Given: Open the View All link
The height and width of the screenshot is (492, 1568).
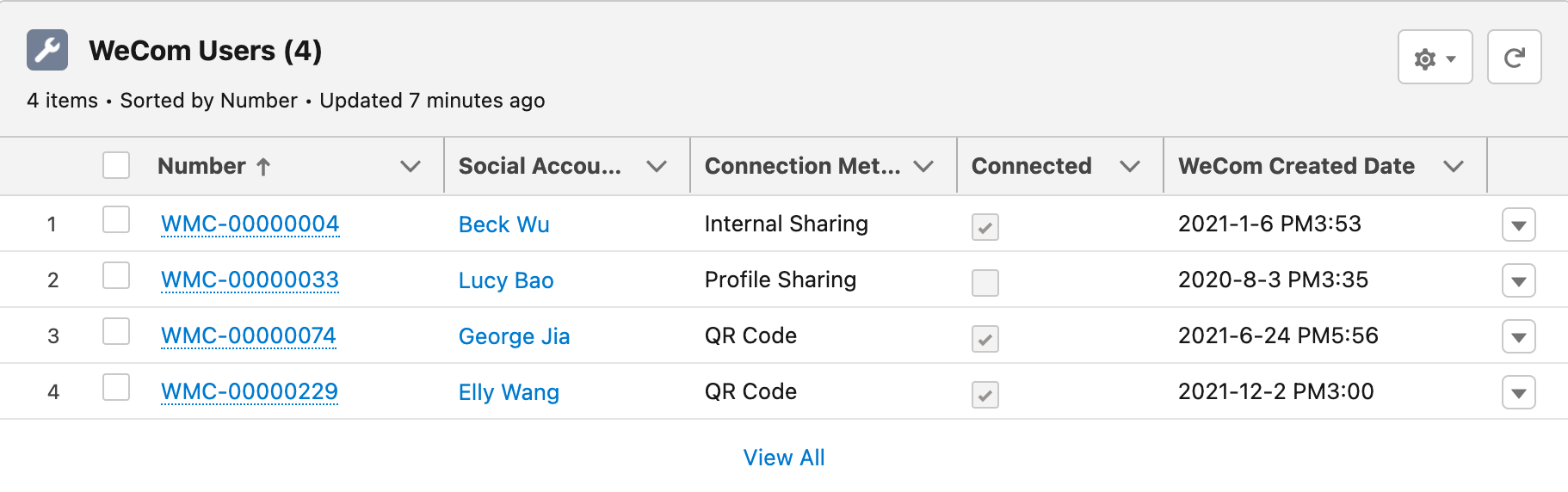Looking at the screenshot, I should click(784, 458).
